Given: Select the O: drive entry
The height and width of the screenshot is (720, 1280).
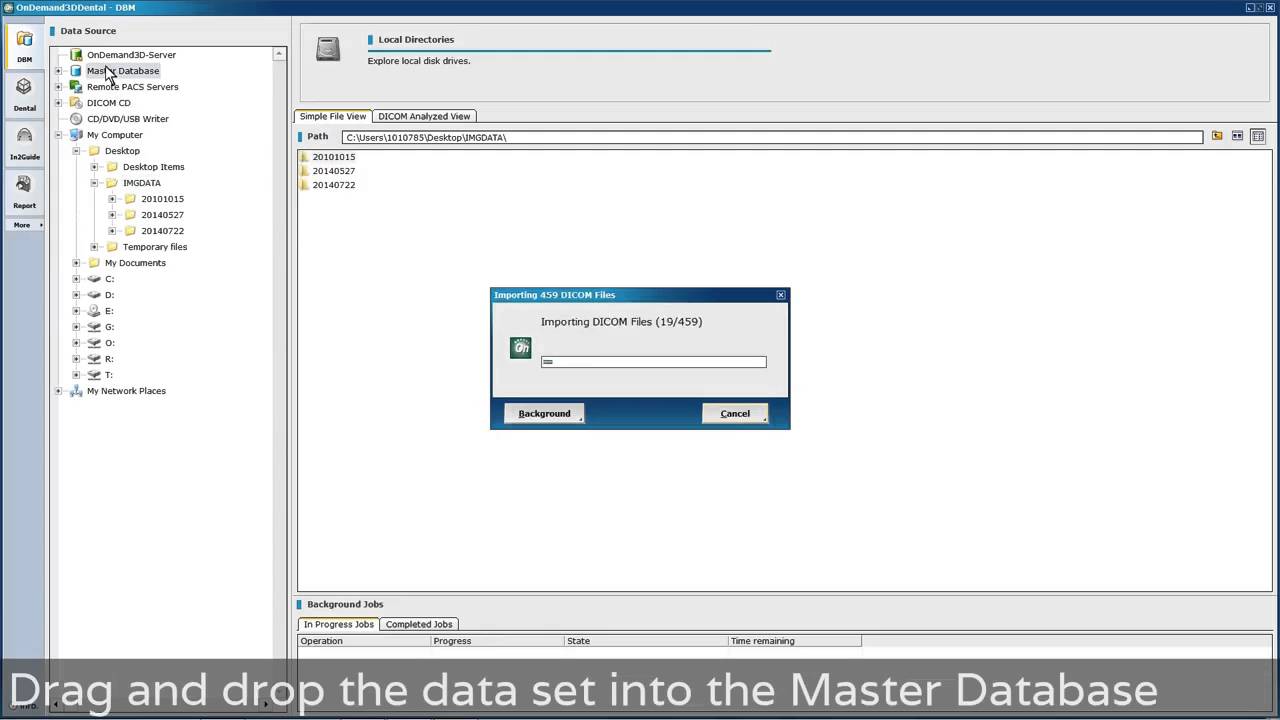Looking at the screenshot, I should pyautogui.click(x=109, y=343).
